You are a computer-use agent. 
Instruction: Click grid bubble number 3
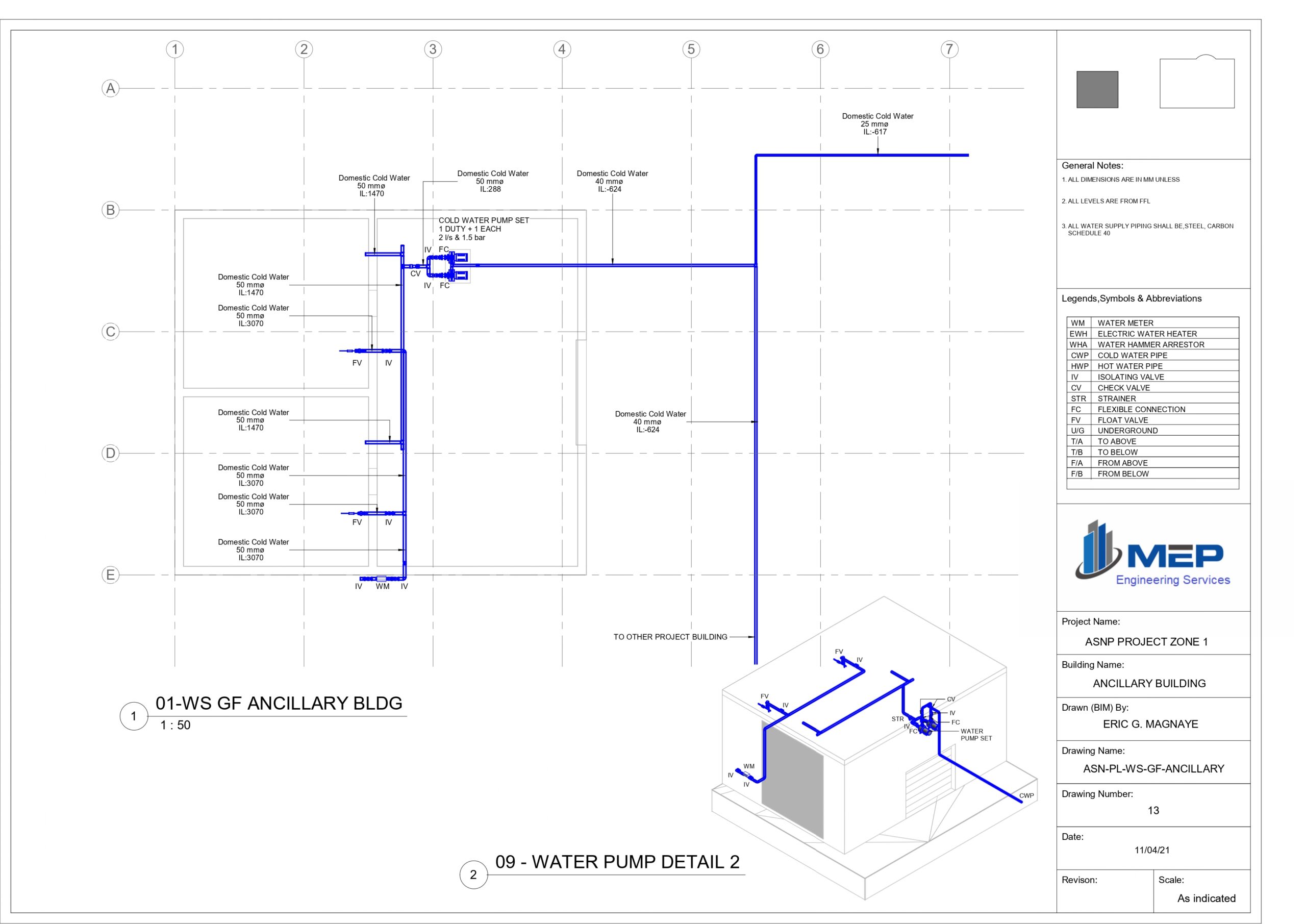[433, 49]
